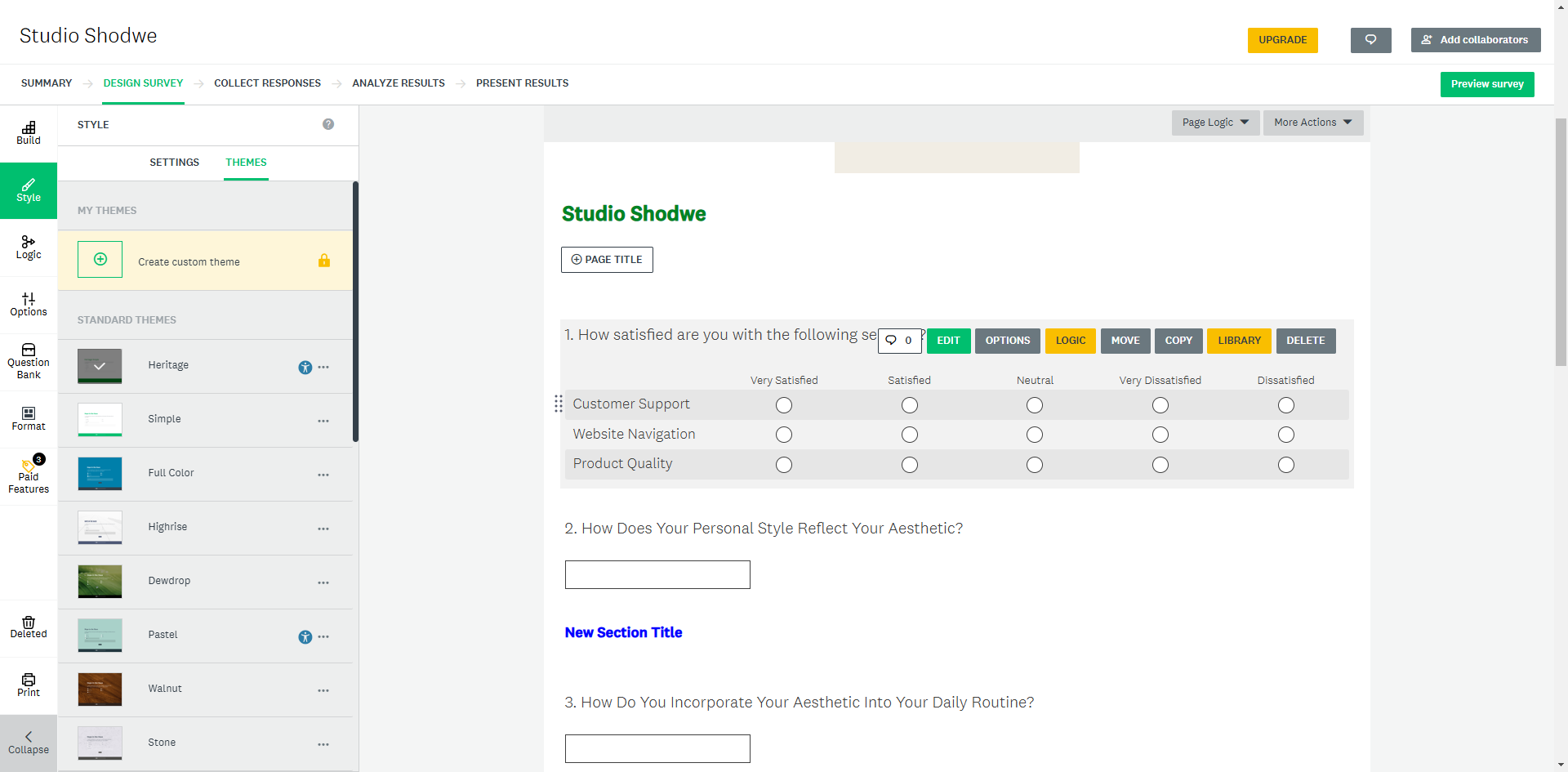Switch to the Settings tab
Screen dimensions: 1568x772
coord(174,163)
